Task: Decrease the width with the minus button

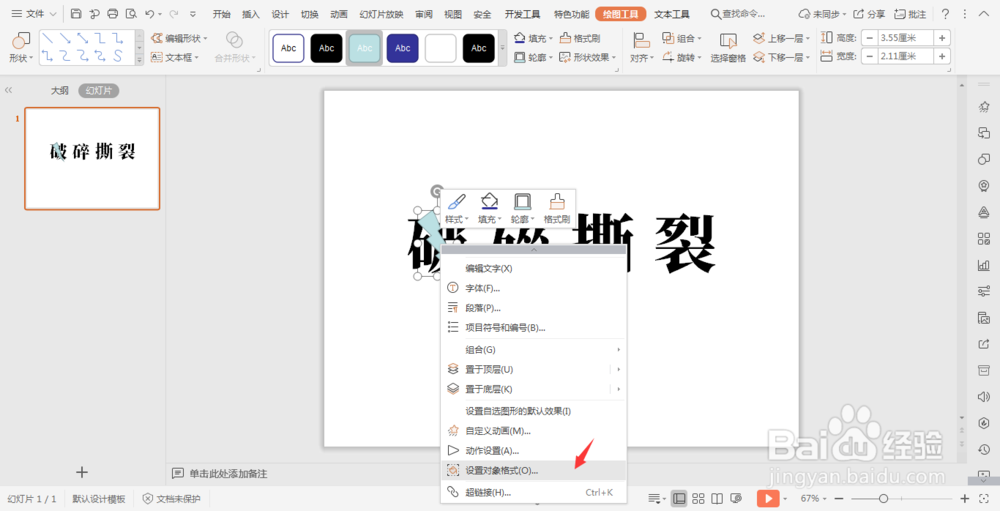Action: (869, 57)
